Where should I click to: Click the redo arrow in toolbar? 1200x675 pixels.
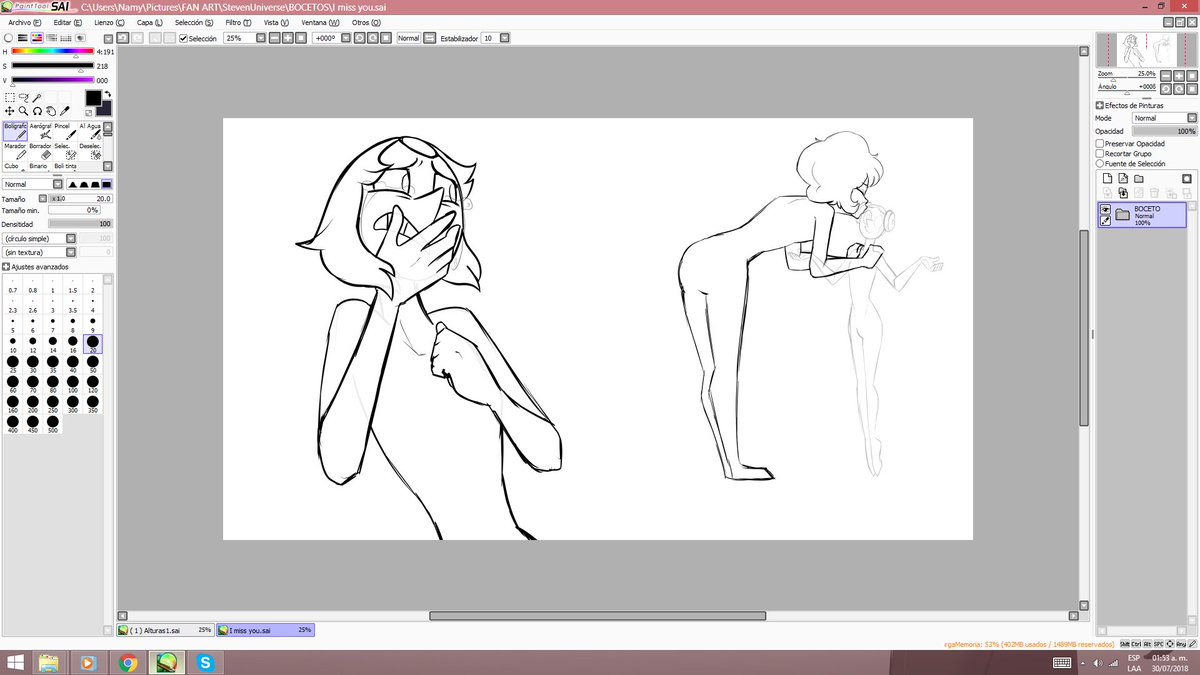[x=137, y=38]
